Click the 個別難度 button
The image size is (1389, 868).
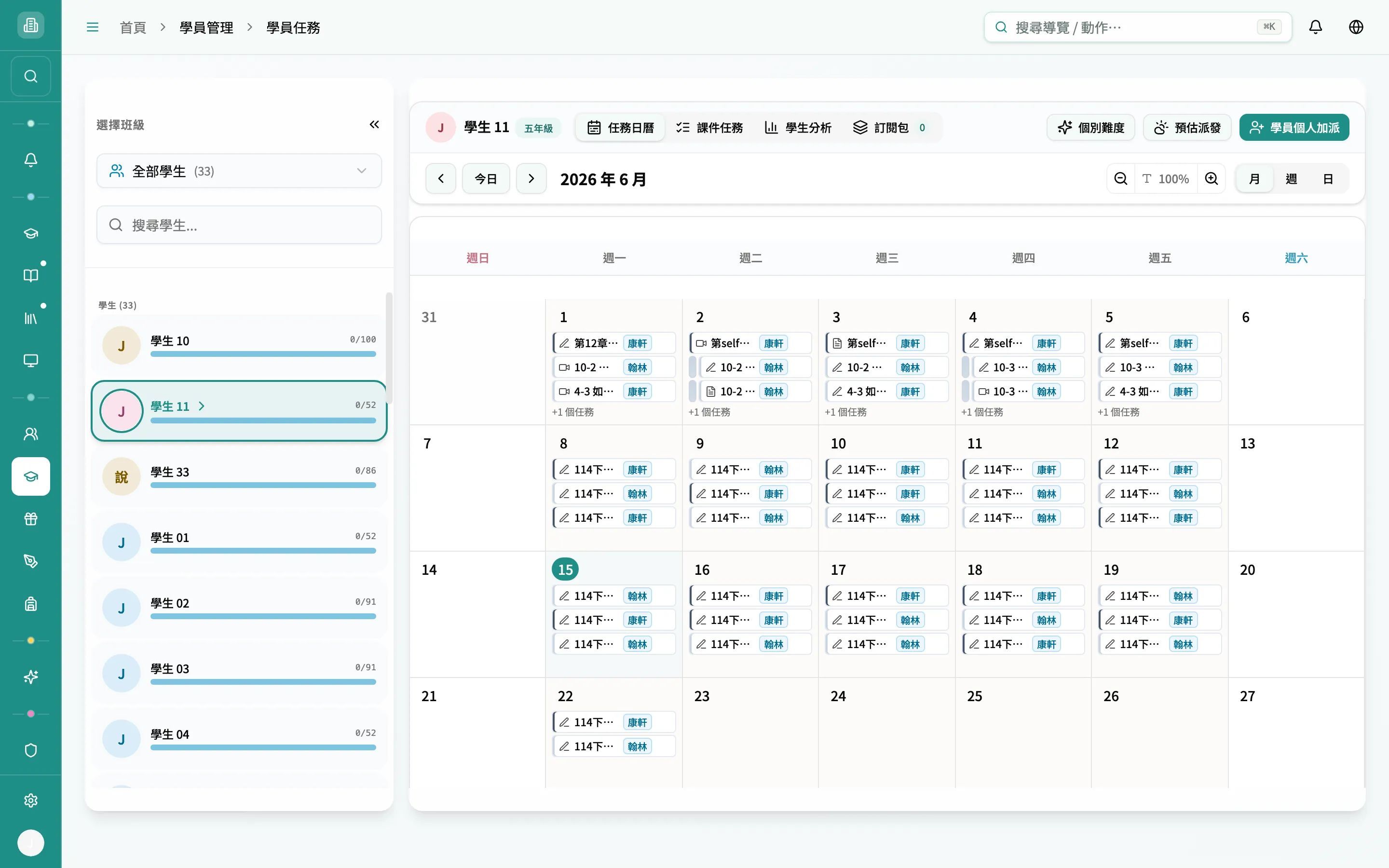(1090, 127)
